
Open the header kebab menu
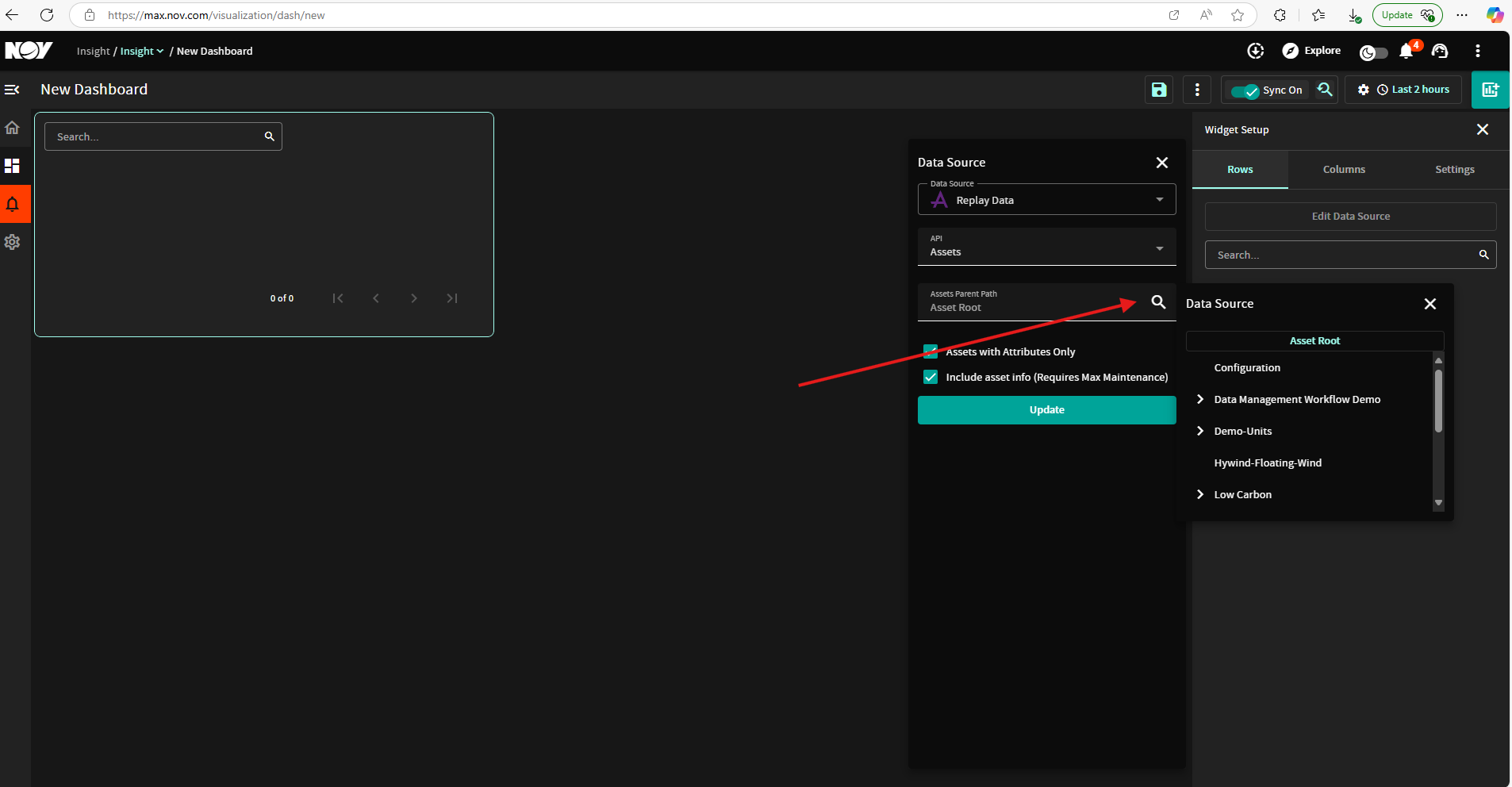1477,51
